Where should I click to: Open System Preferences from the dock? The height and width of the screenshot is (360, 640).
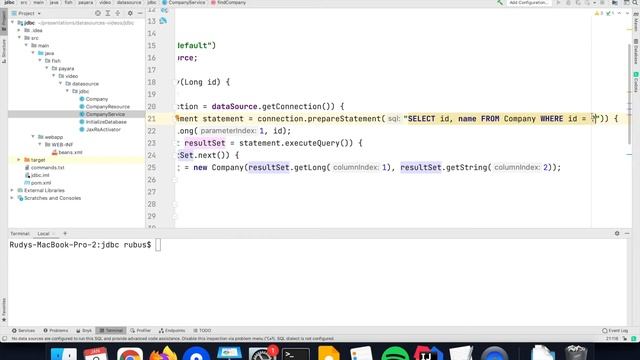pos(262,354)
